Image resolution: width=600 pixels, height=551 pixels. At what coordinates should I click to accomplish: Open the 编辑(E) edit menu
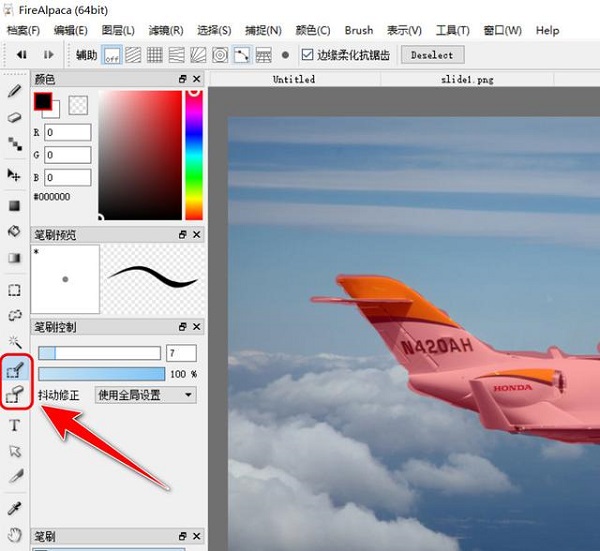70,30
